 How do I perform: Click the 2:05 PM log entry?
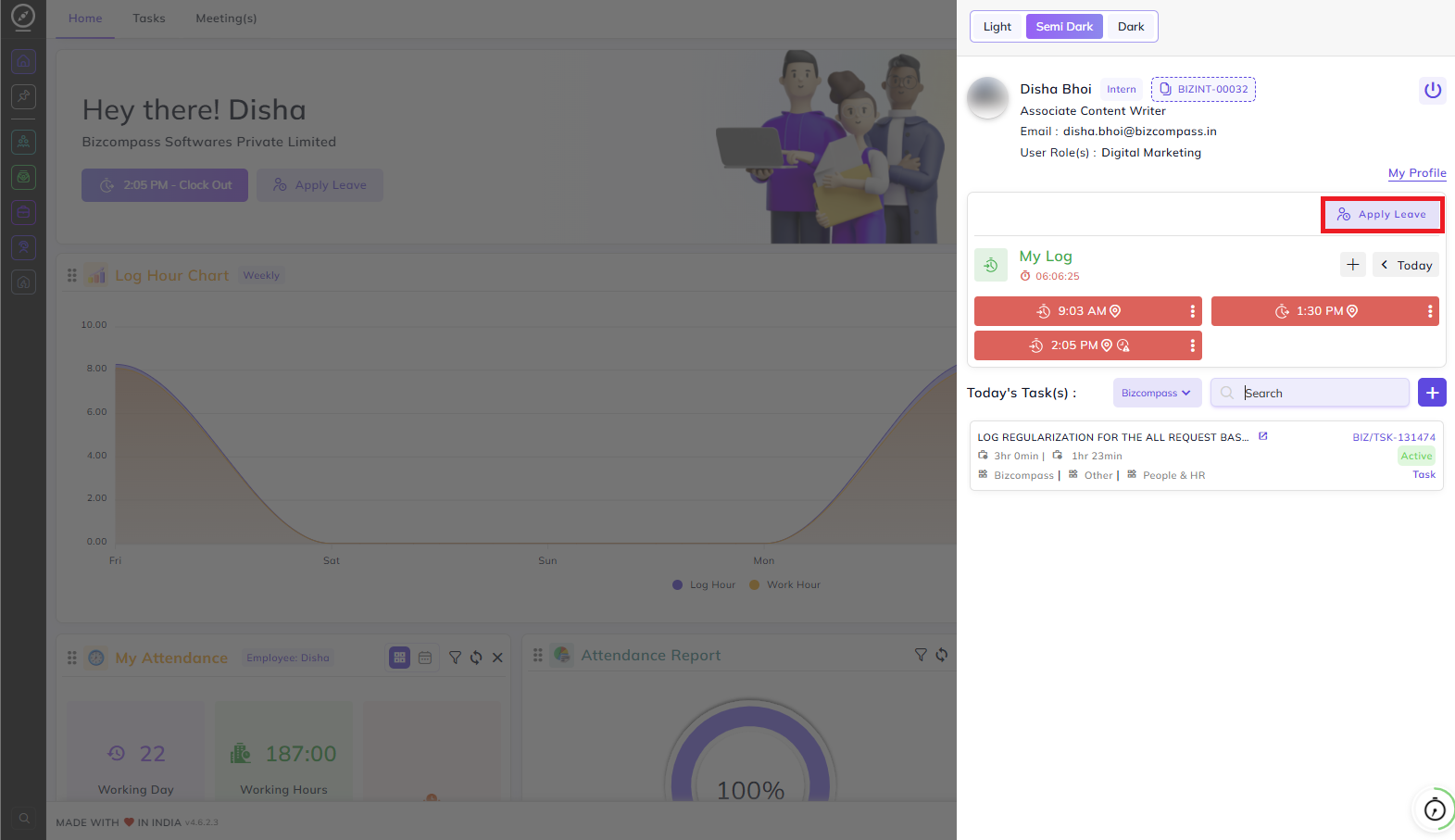point(1088,345)
